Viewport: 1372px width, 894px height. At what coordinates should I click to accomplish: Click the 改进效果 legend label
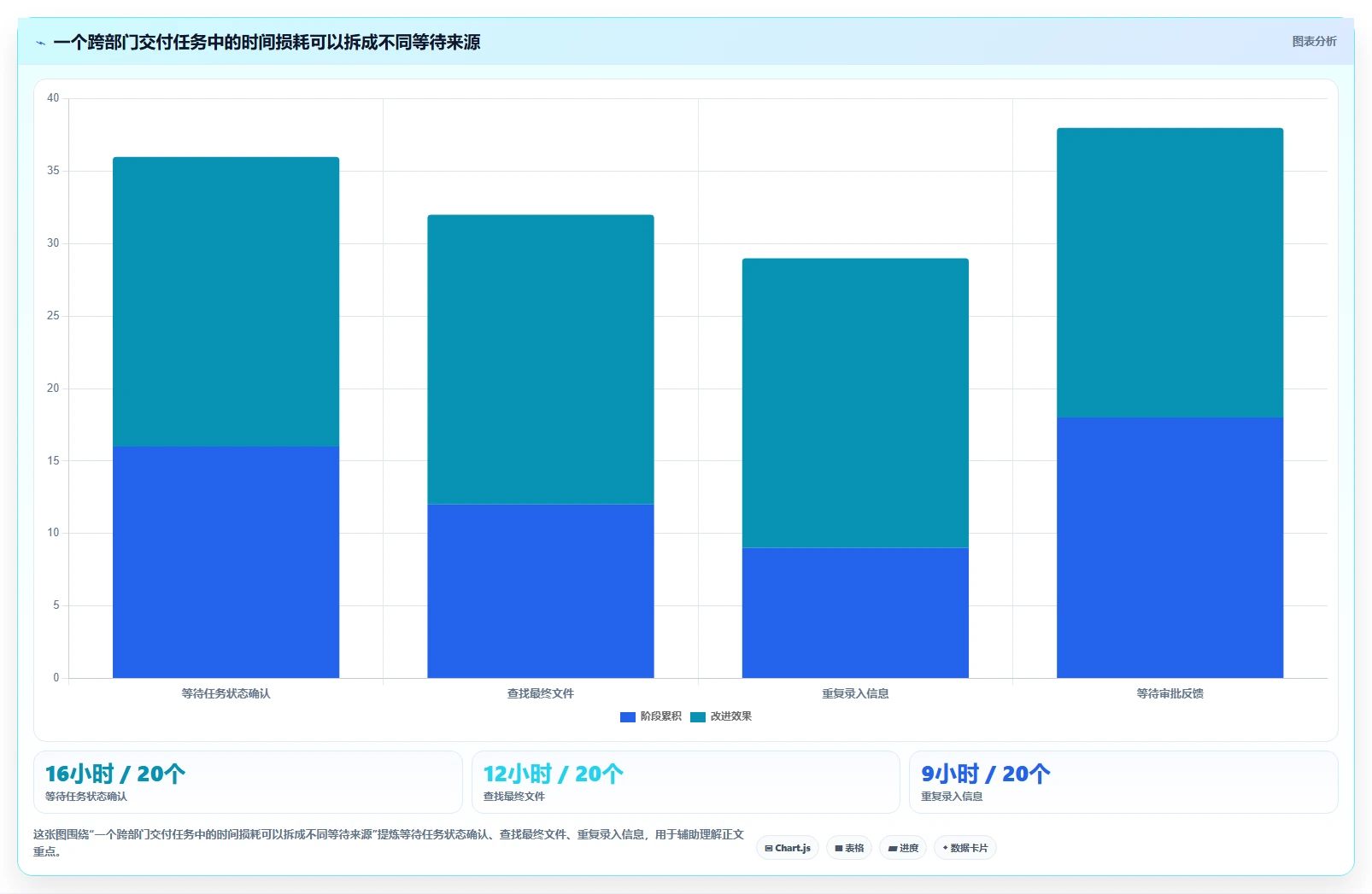(x=731, y=716)
